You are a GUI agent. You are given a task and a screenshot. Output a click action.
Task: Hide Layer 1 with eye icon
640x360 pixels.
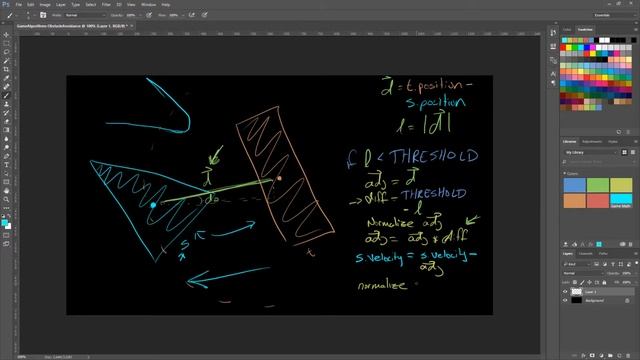565,292
